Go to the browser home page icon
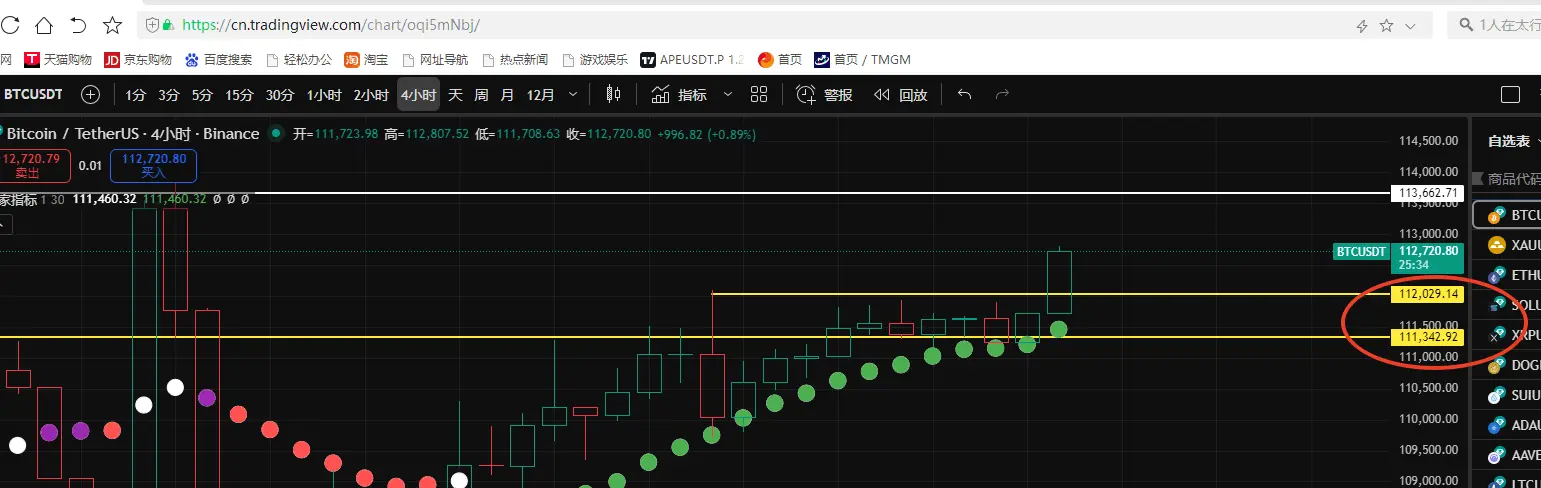 tap(44, 25)
